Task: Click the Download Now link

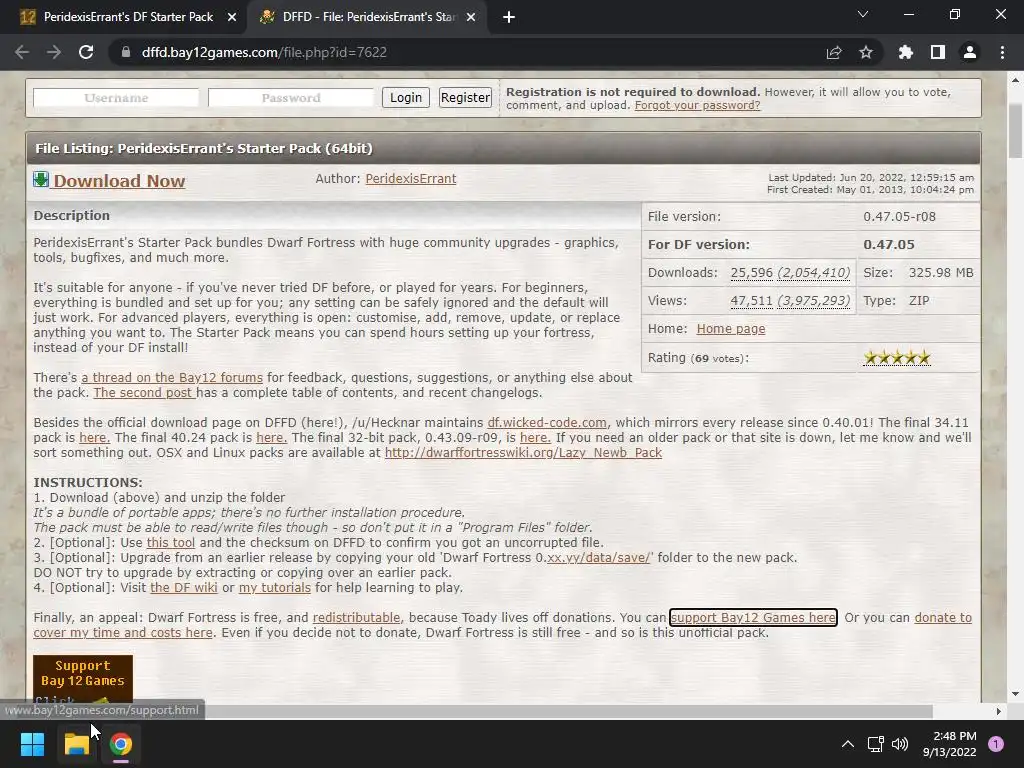Action: 119,181
